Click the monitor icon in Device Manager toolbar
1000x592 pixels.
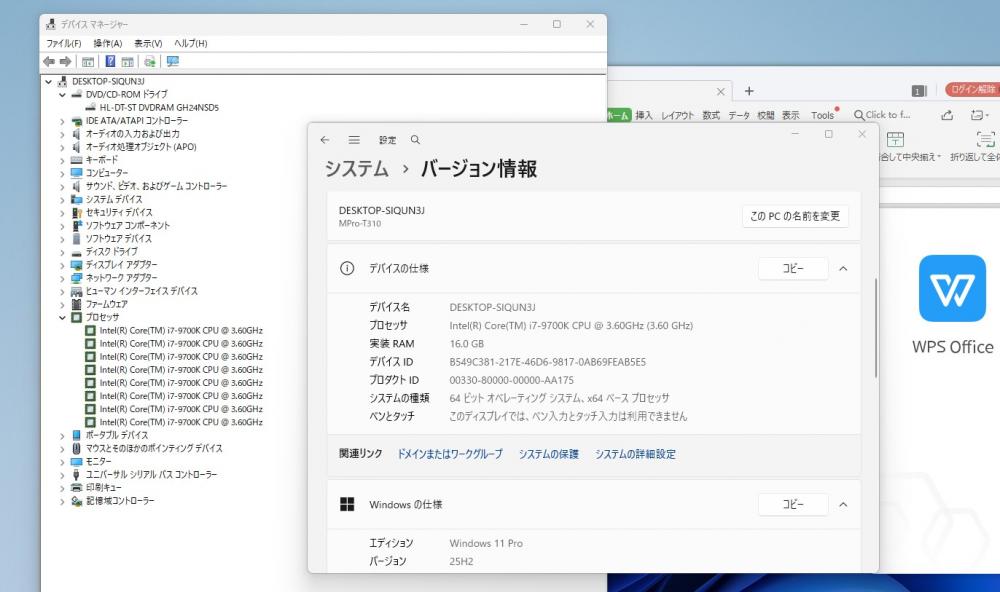pyautogui.click(x=172, y=61)
